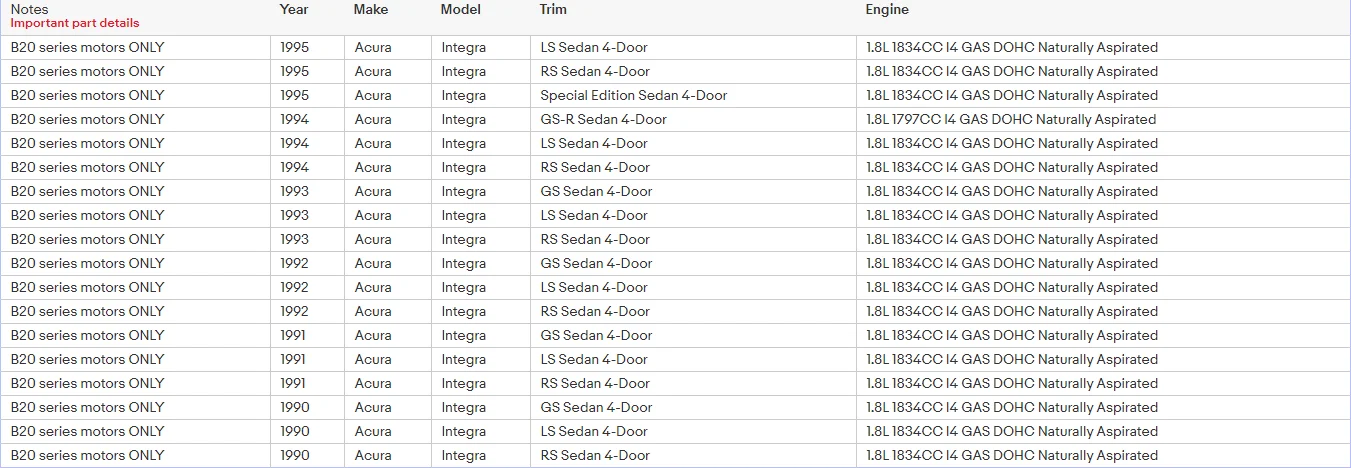Viewport: 1351px width, 468px height.
Task: Click the Year column header
Action: click(294, 9)
